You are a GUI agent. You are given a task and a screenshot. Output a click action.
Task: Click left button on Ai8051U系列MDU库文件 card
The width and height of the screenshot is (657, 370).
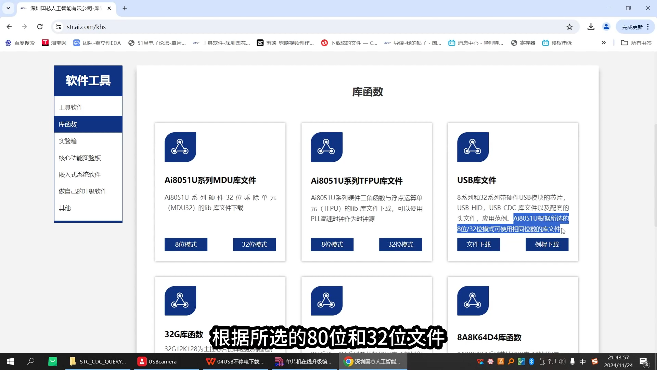(x=186, y=244)
